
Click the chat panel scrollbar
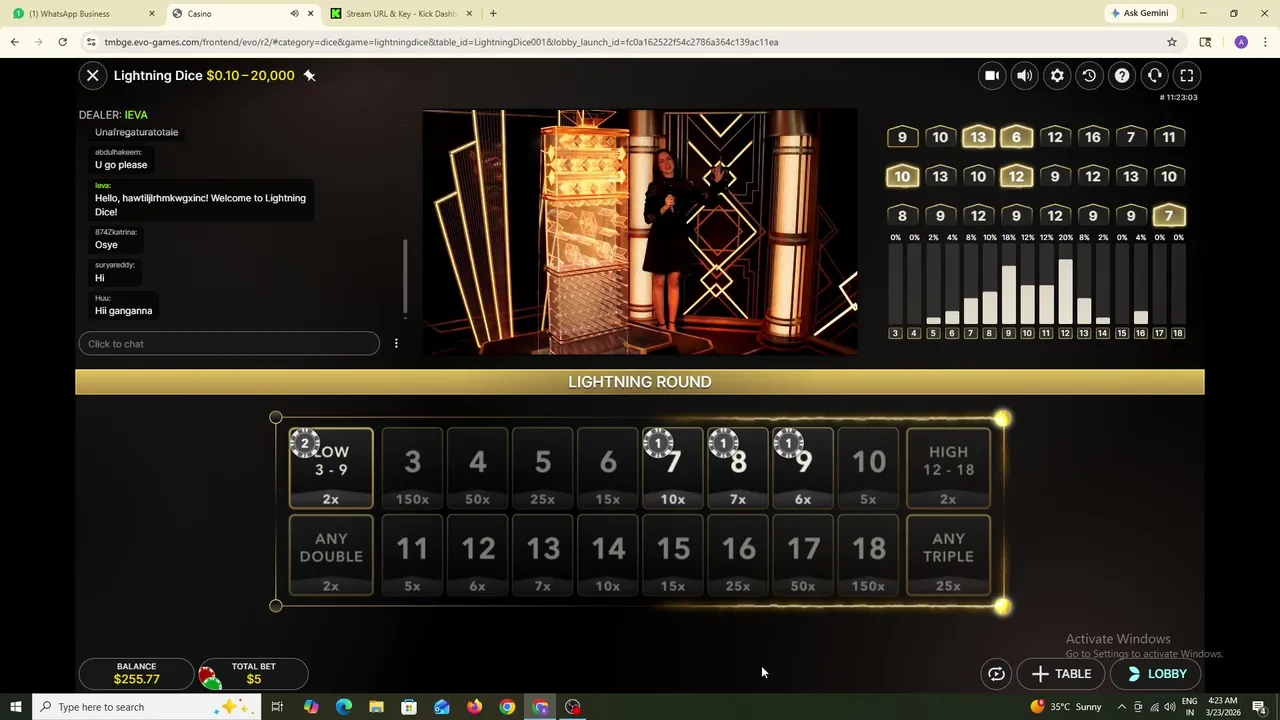pos(405,277)
